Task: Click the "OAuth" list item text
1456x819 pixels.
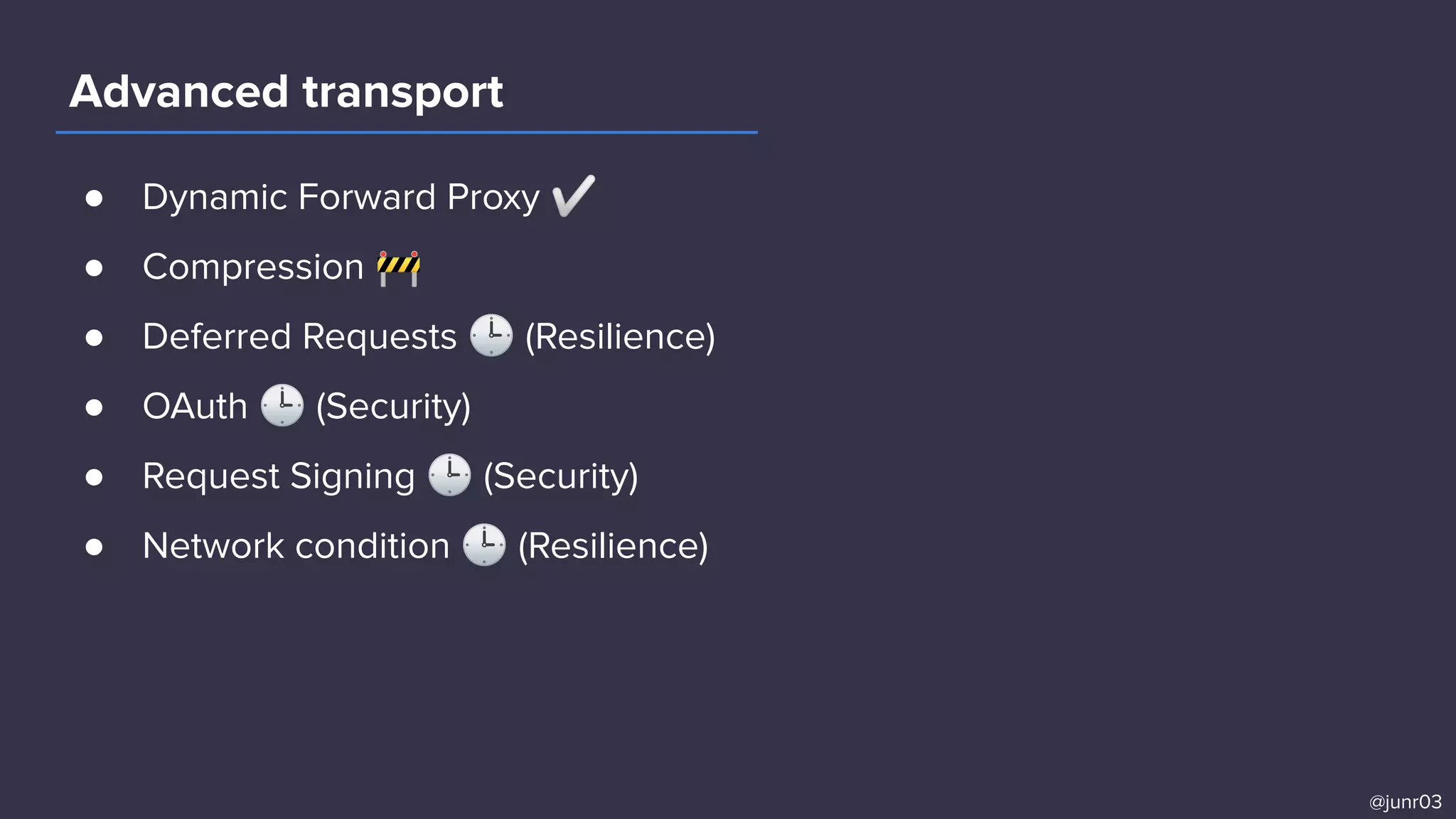Action: [x=195, y=406]
